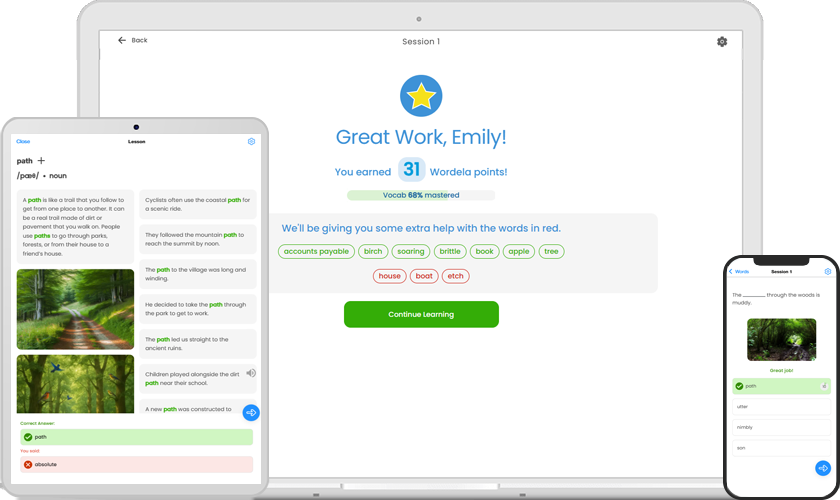Select the 'son' answer option on the phone
Screen dimensions: 840x500
pos(781,448)
